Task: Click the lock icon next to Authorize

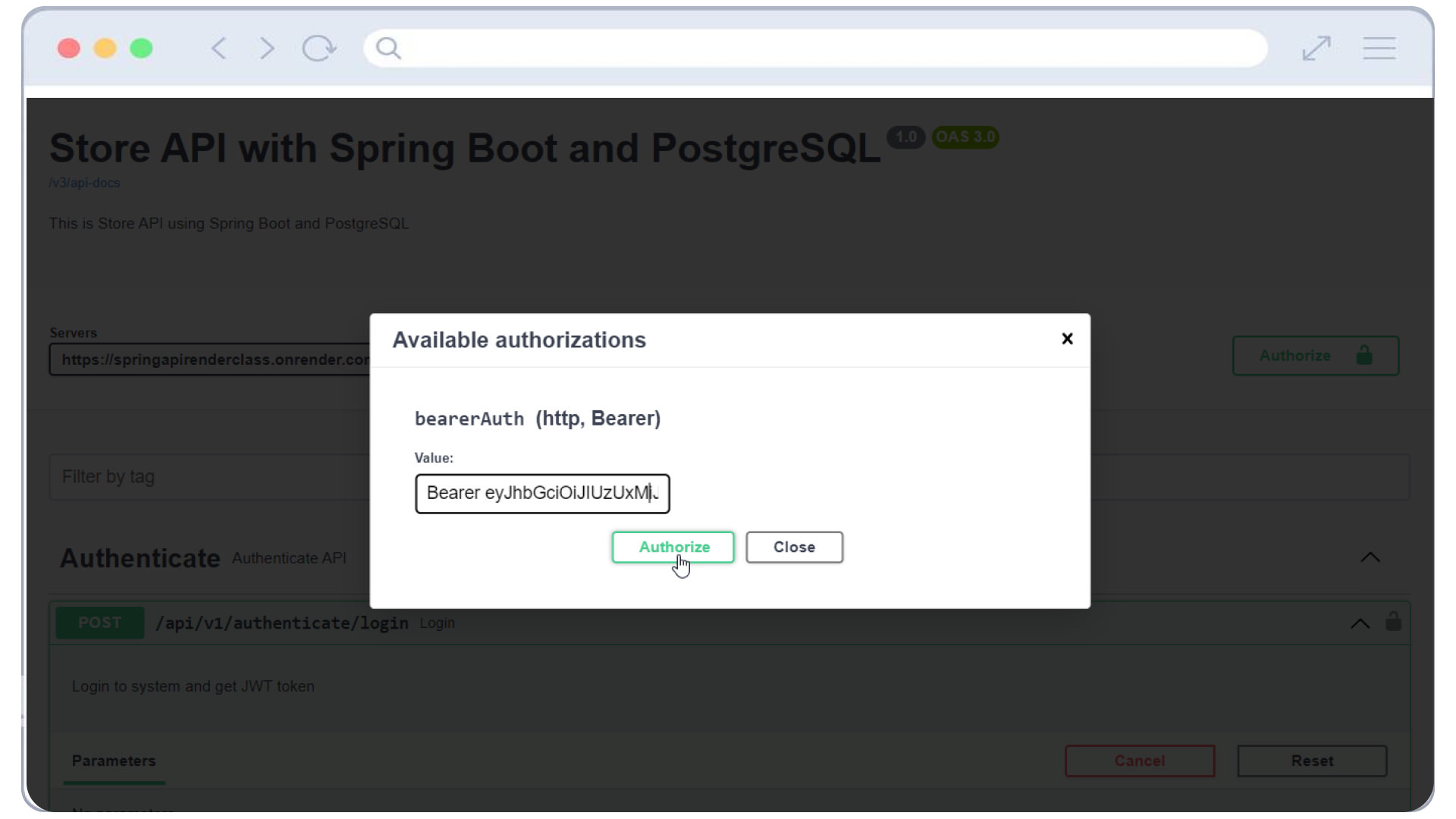Action: point(1363,355)
